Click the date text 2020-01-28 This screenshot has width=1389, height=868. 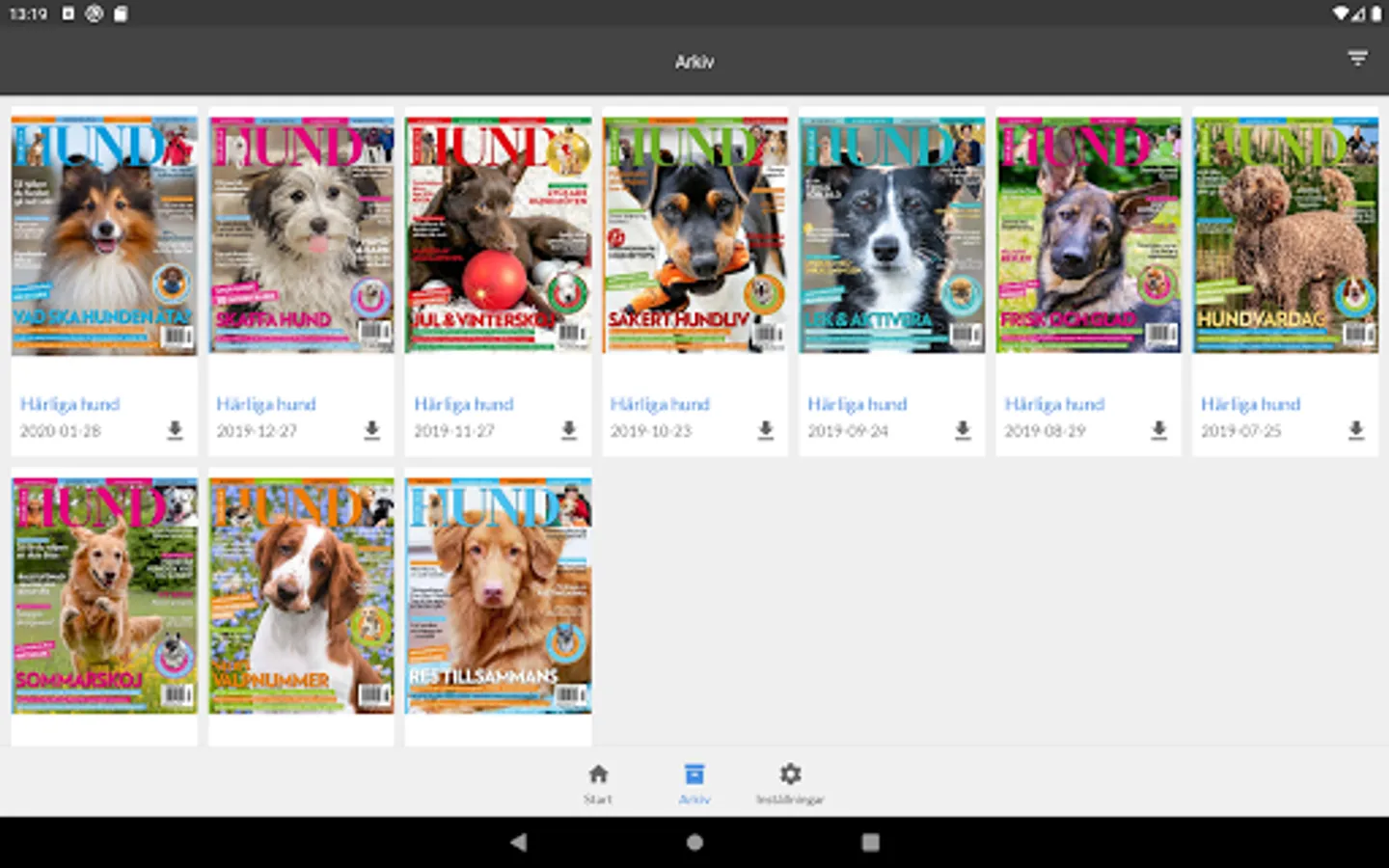[60, 431]
